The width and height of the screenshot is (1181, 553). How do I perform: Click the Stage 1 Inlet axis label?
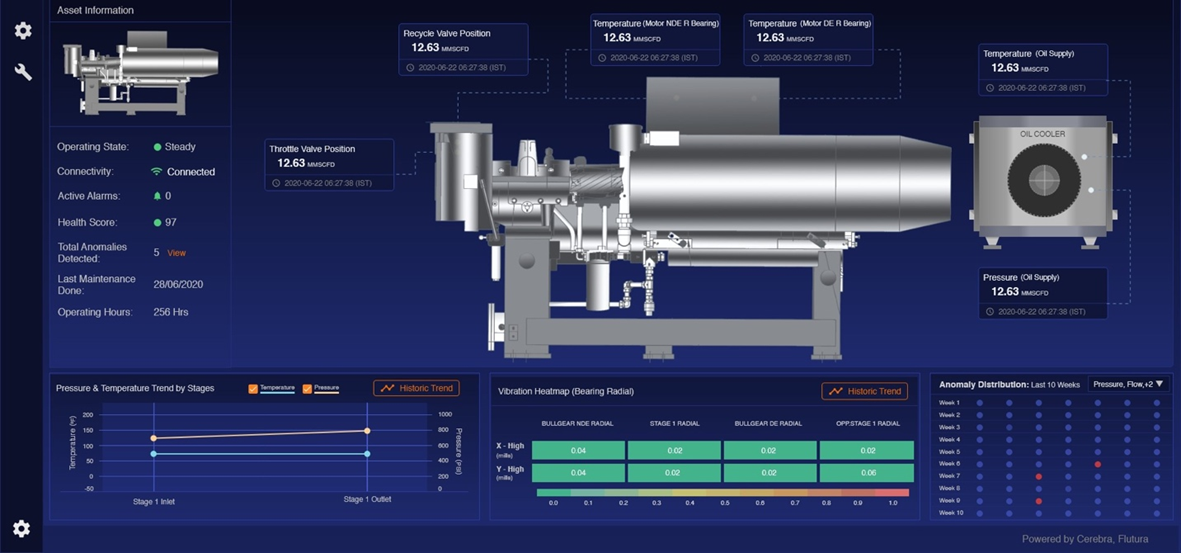[154, 501]
